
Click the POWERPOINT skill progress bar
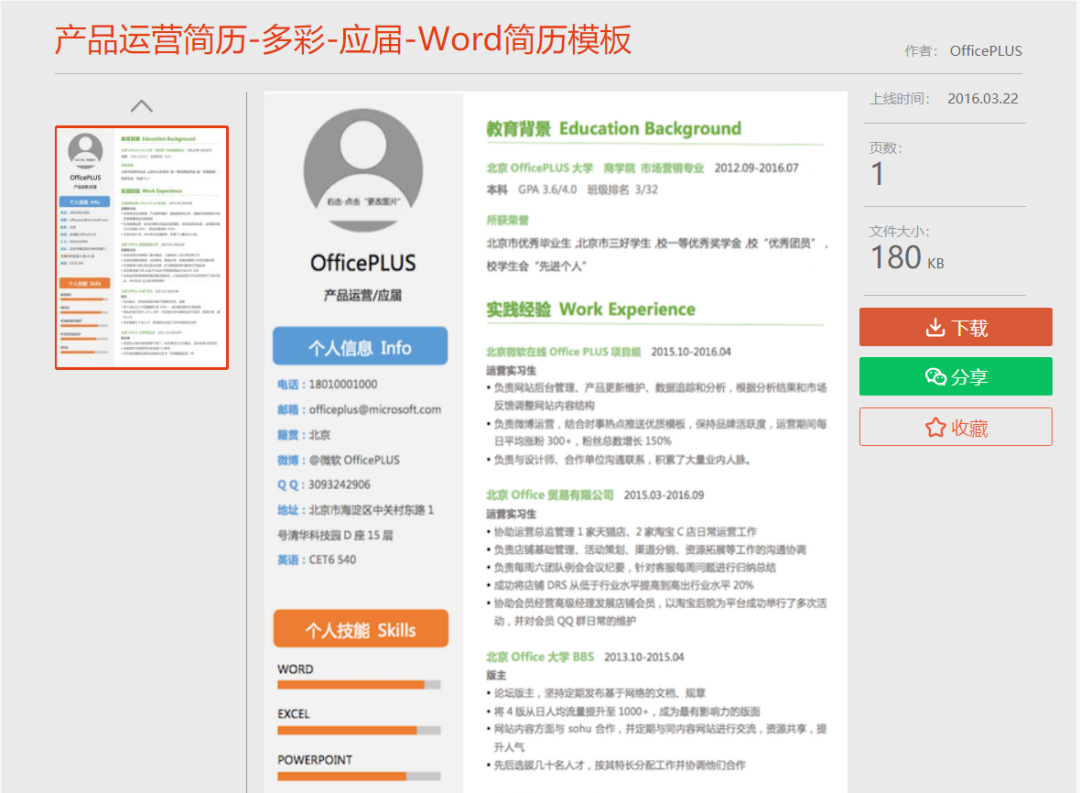(x=359, y=776)
